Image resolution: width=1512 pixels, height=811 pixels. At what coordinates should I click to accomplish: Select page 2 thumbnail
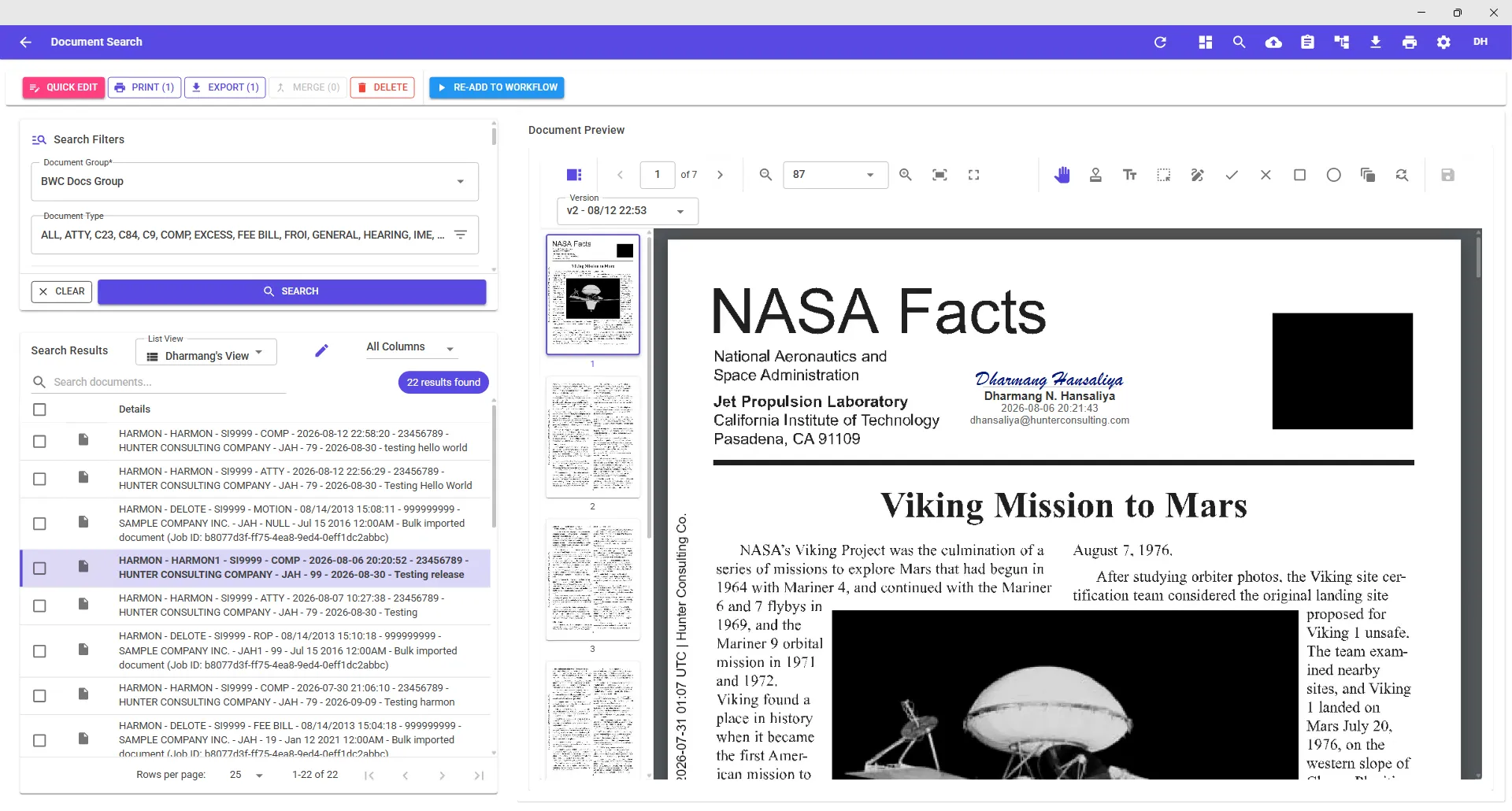click(593, 437)
